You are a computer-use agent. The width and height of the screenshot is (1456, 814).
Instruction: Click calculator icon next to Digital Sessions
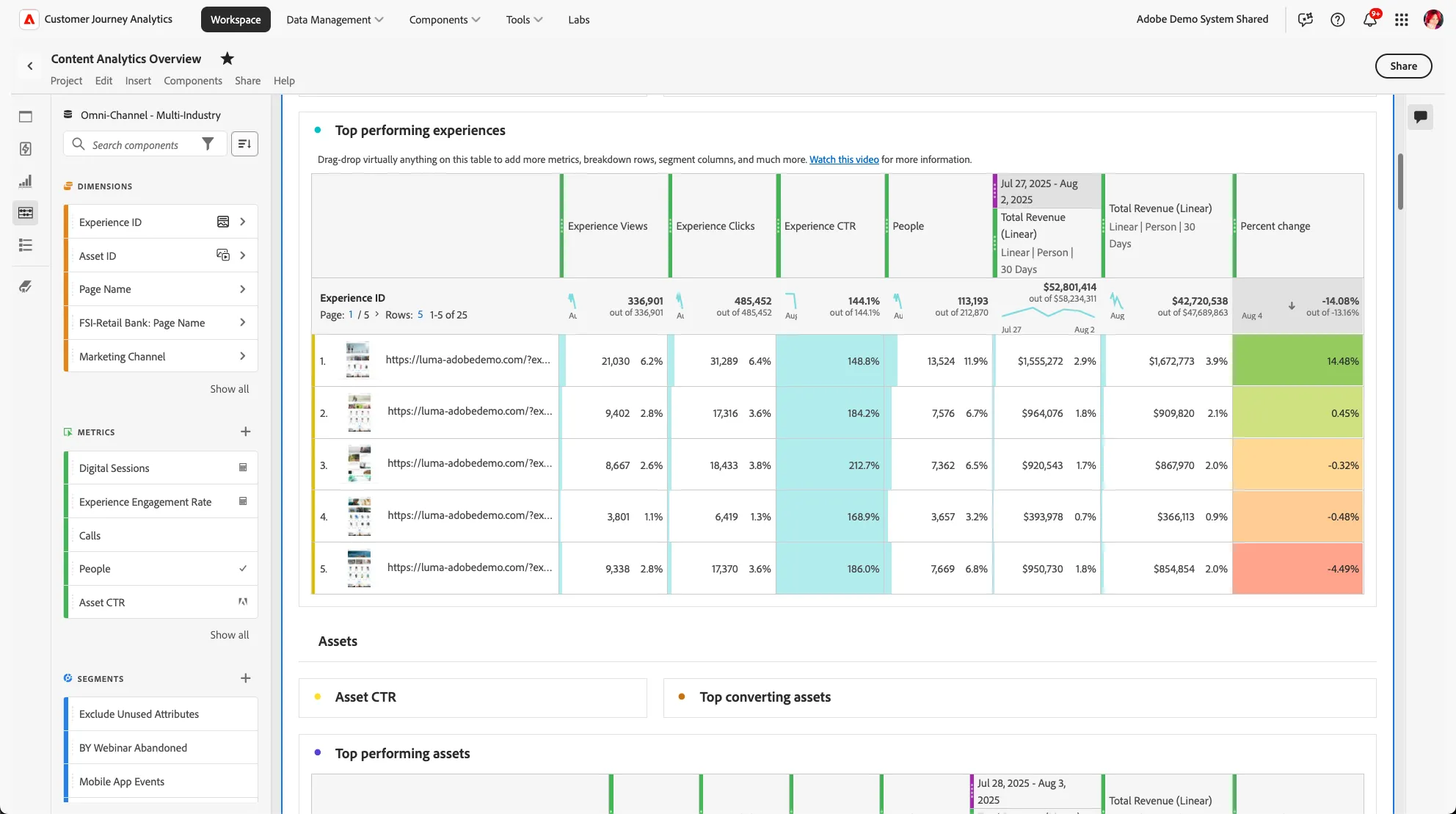pyautogui.click(x=243, y=468)
